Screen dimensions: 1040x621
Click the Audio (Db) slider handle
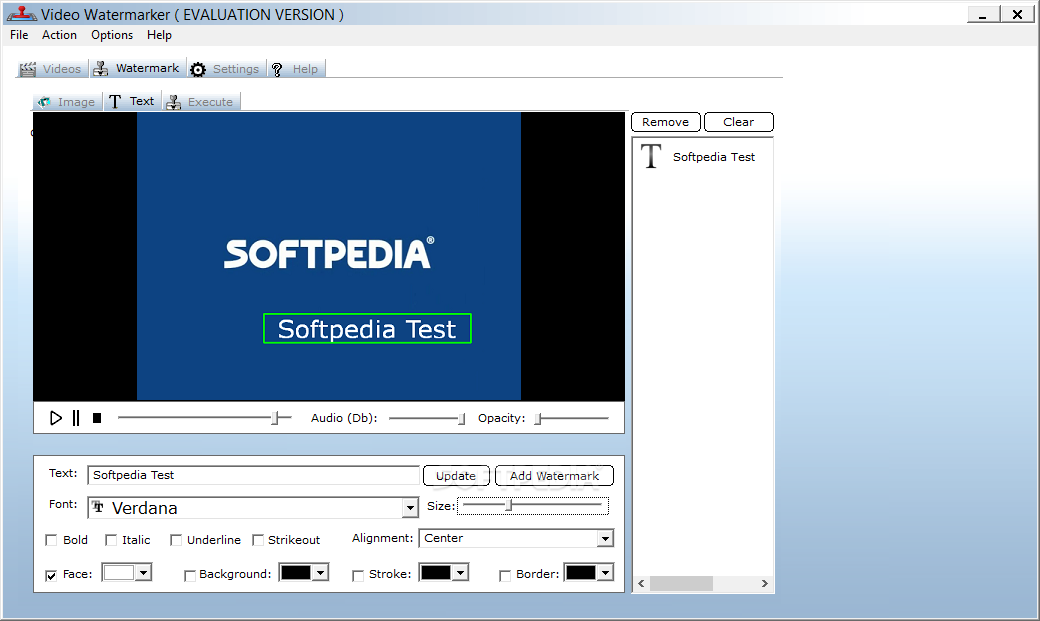462,419
